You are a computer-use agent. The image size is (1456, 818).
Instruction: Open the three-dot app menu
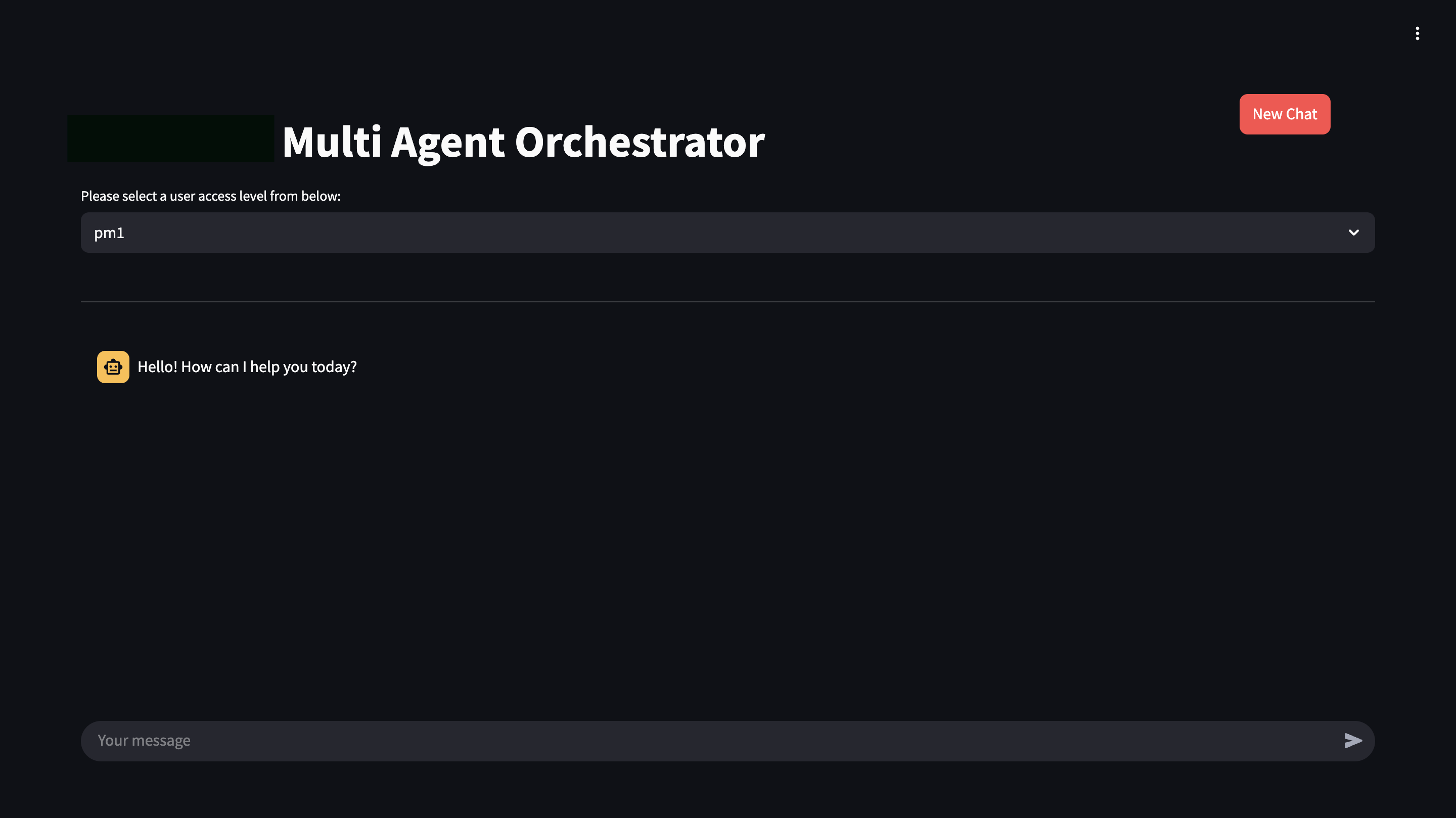(1417, 33)
